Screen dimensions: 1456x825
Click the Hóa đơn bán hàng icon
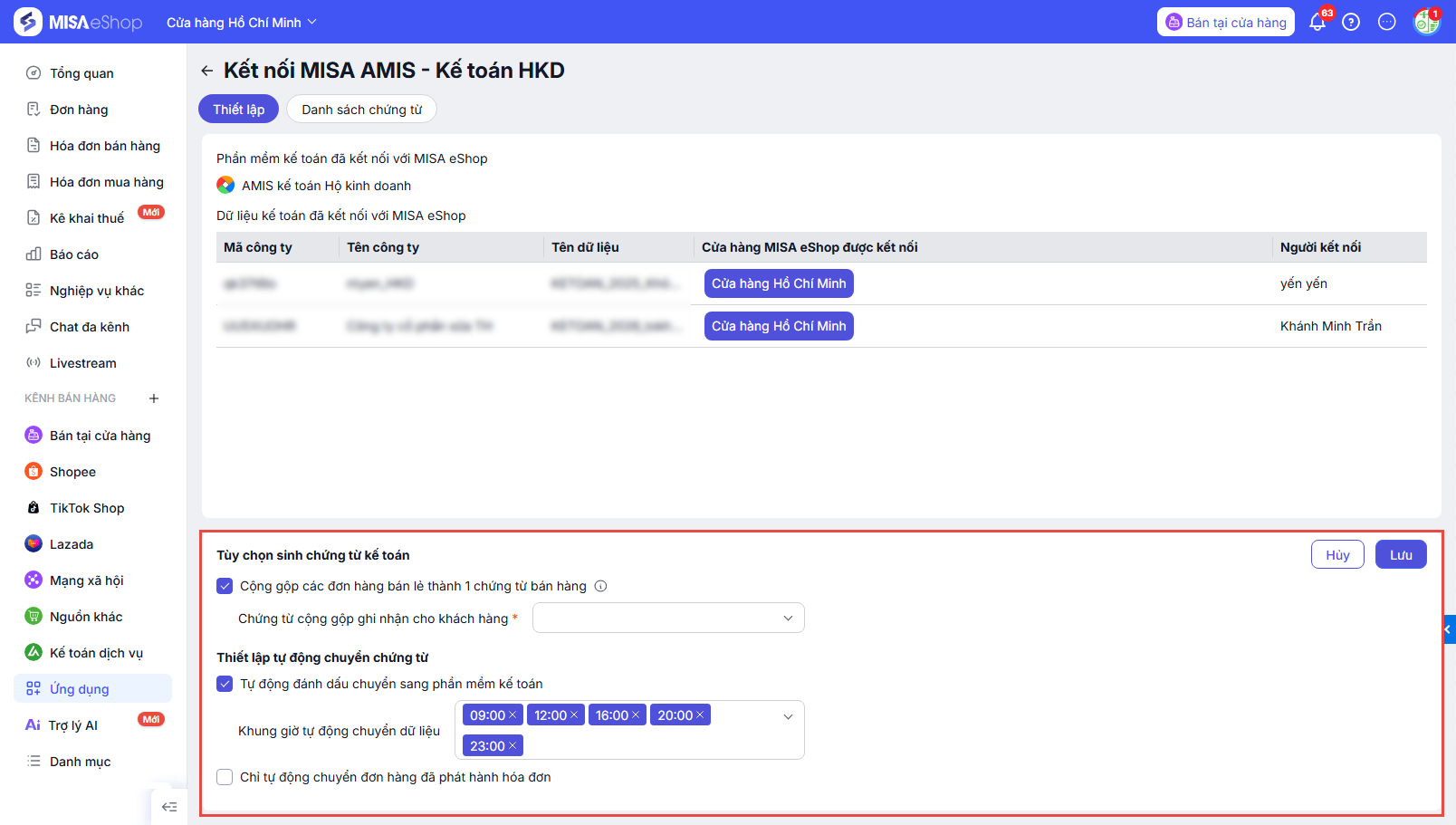coord(34,146)
